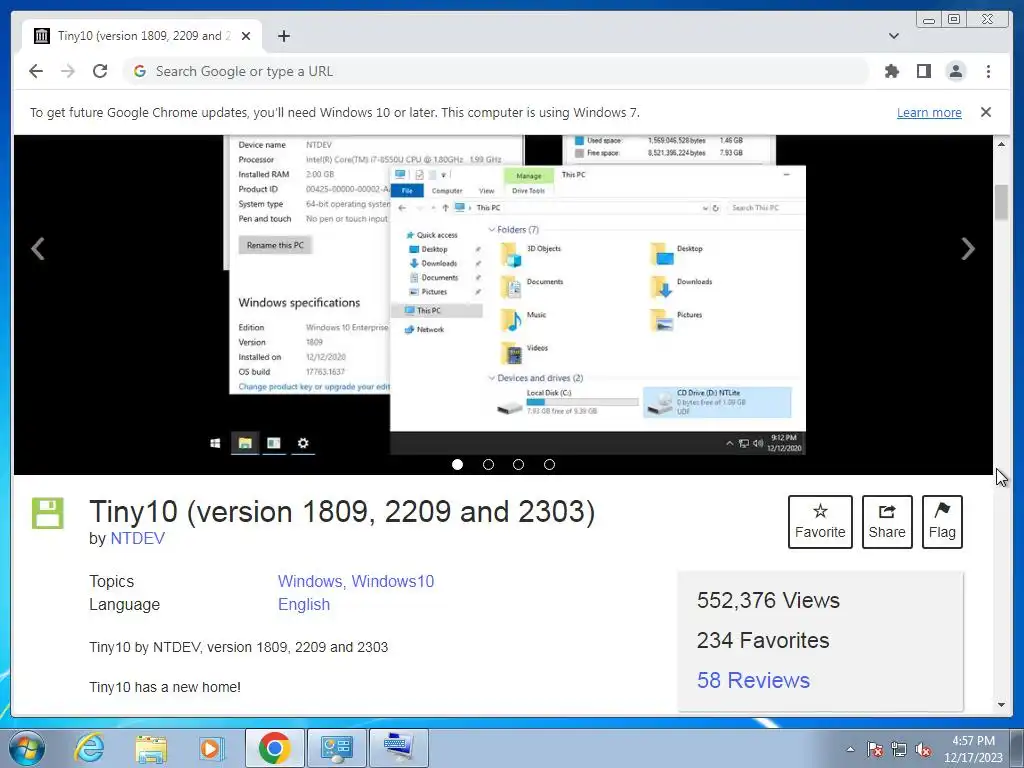Click the green floppy disk software icon

(x=48, y=513)
